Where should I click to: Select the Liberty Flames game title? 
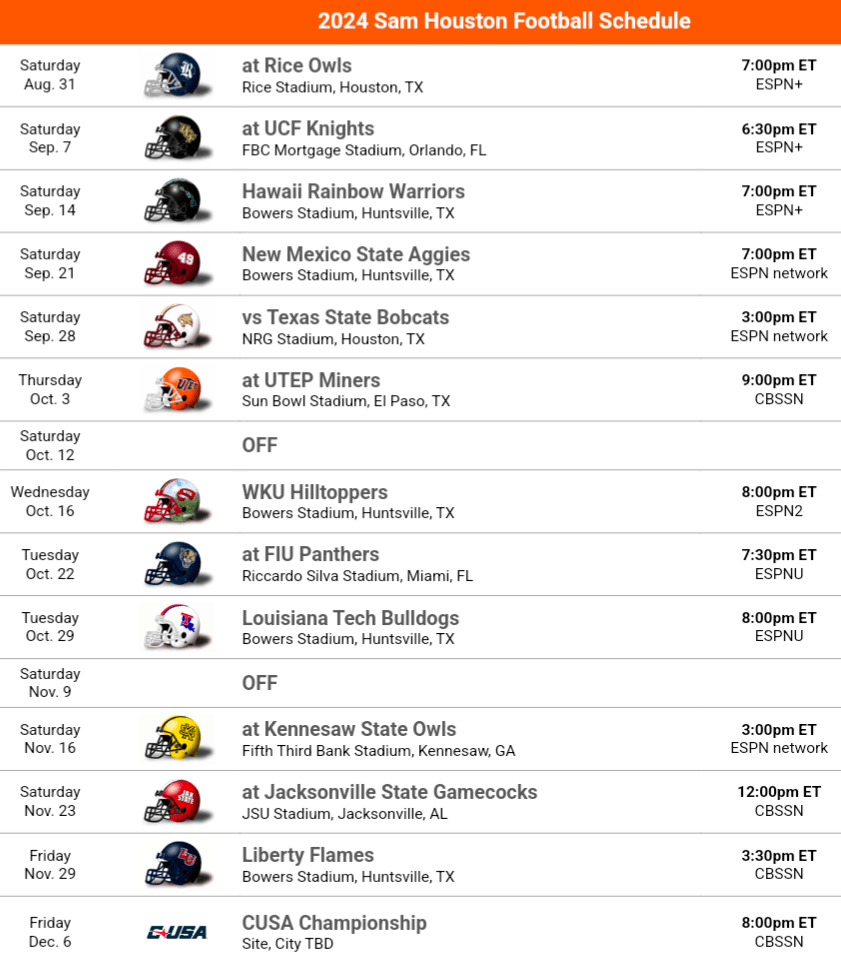(x=308, y=856)
